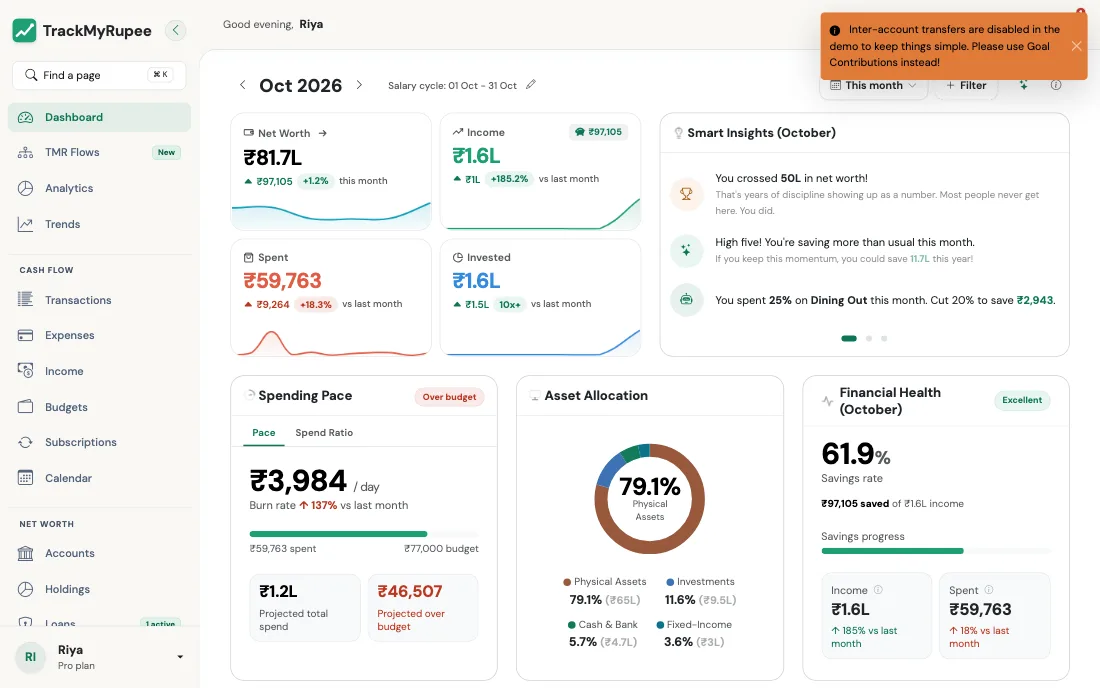The image size is (1100, 688).
Task: Click the Savings progress bar
Action: 936,551
